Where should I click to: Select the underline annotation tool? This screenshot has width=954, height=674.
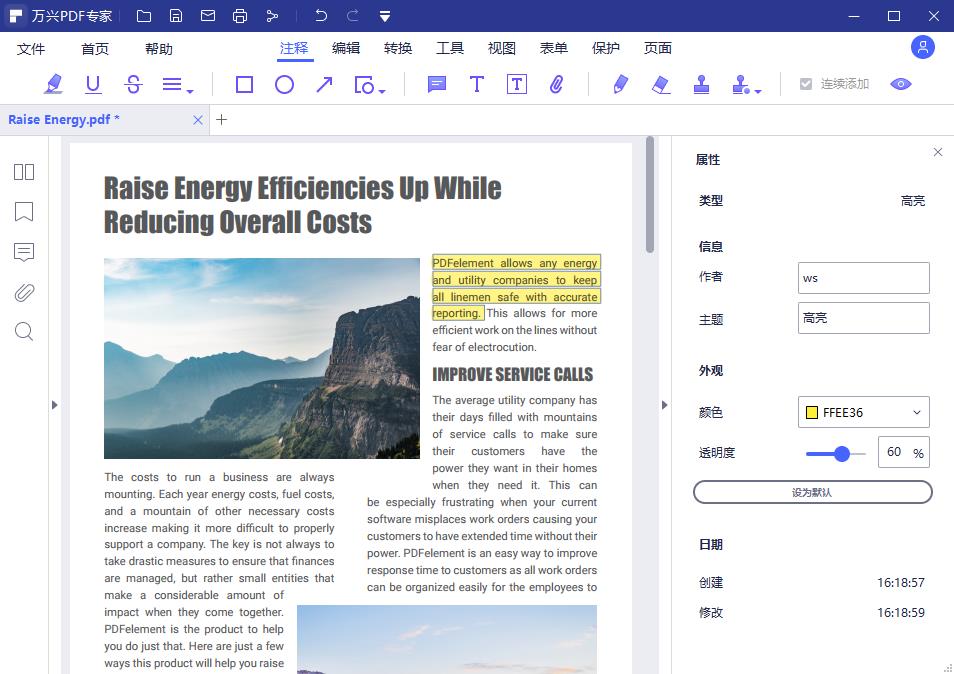click(x=93, y=85)
